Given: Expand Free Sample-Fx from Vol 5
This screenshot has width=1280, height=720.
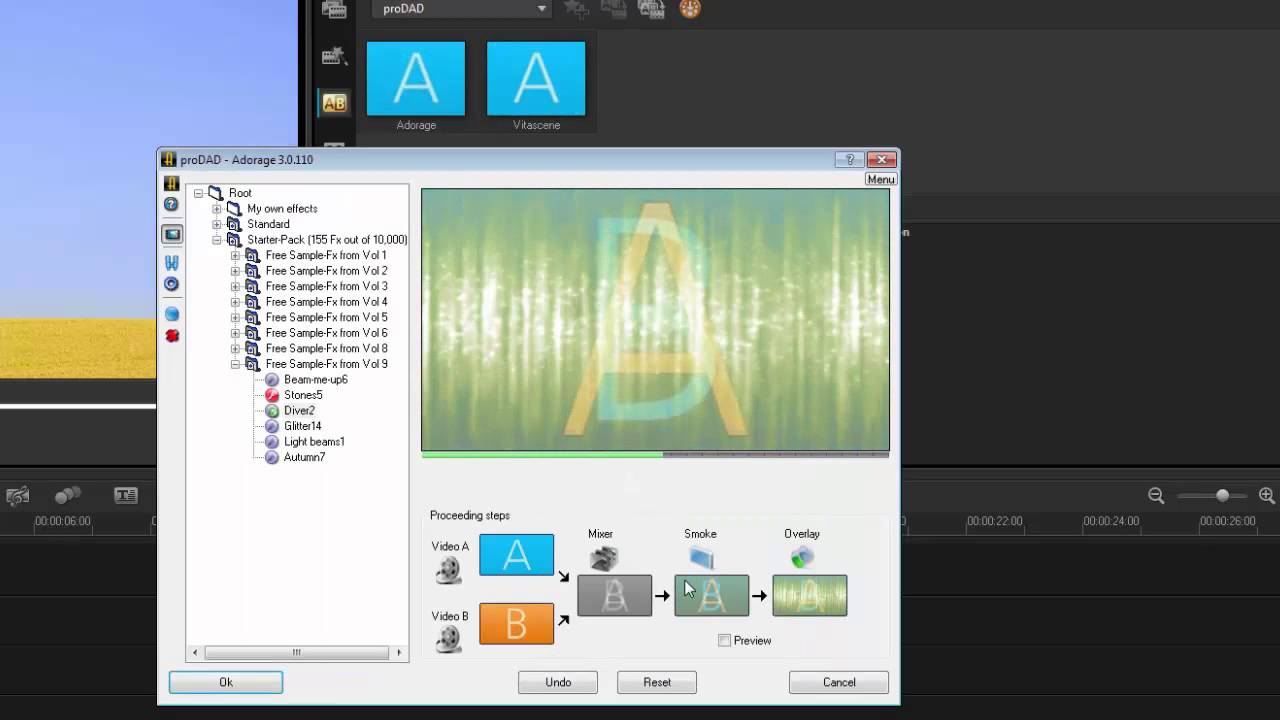Looking at the screenshot, I should pos(235,317).
